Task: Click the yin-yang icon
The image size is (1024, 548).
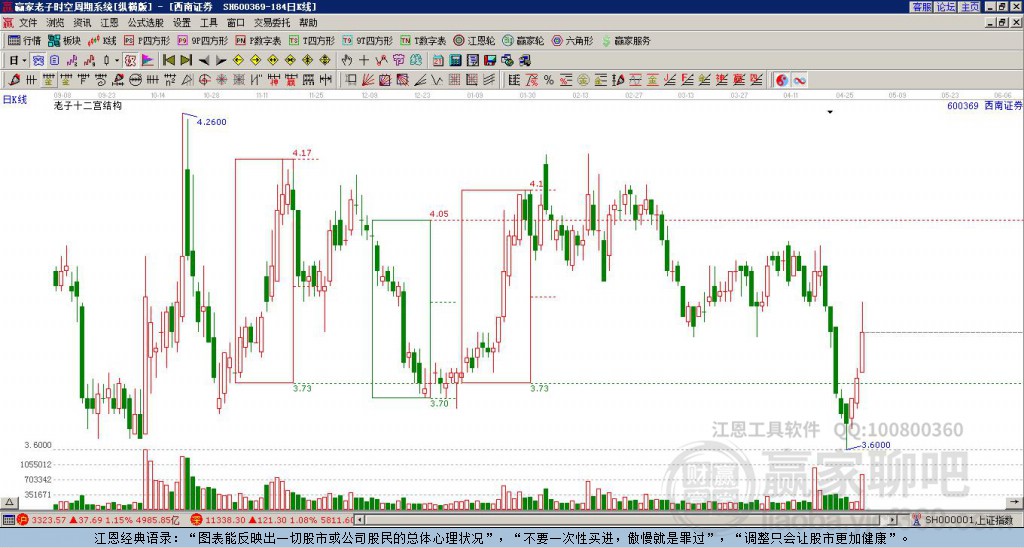Action: click(x=782, y=80)
